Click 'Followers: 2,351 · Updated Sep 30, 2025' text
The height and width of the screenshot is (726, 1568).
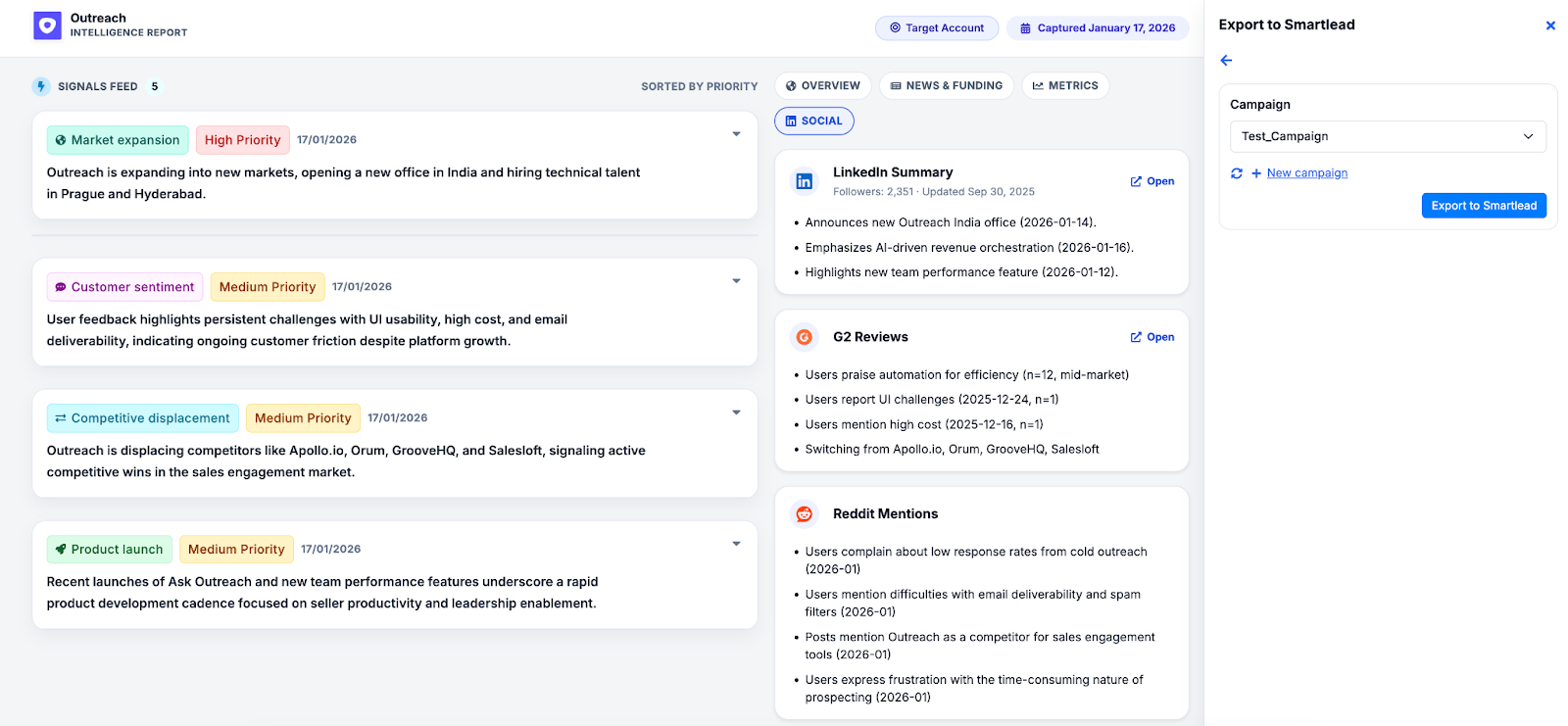(934, 192)
